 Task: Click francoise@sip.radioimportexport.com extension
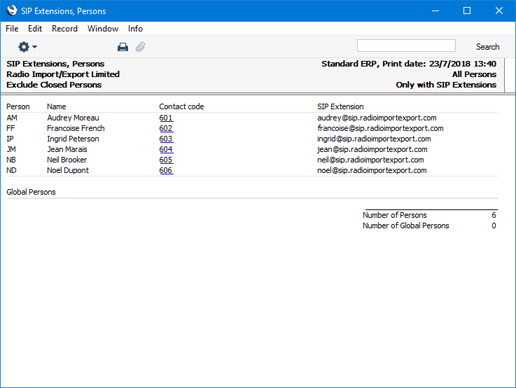[380, 128]
